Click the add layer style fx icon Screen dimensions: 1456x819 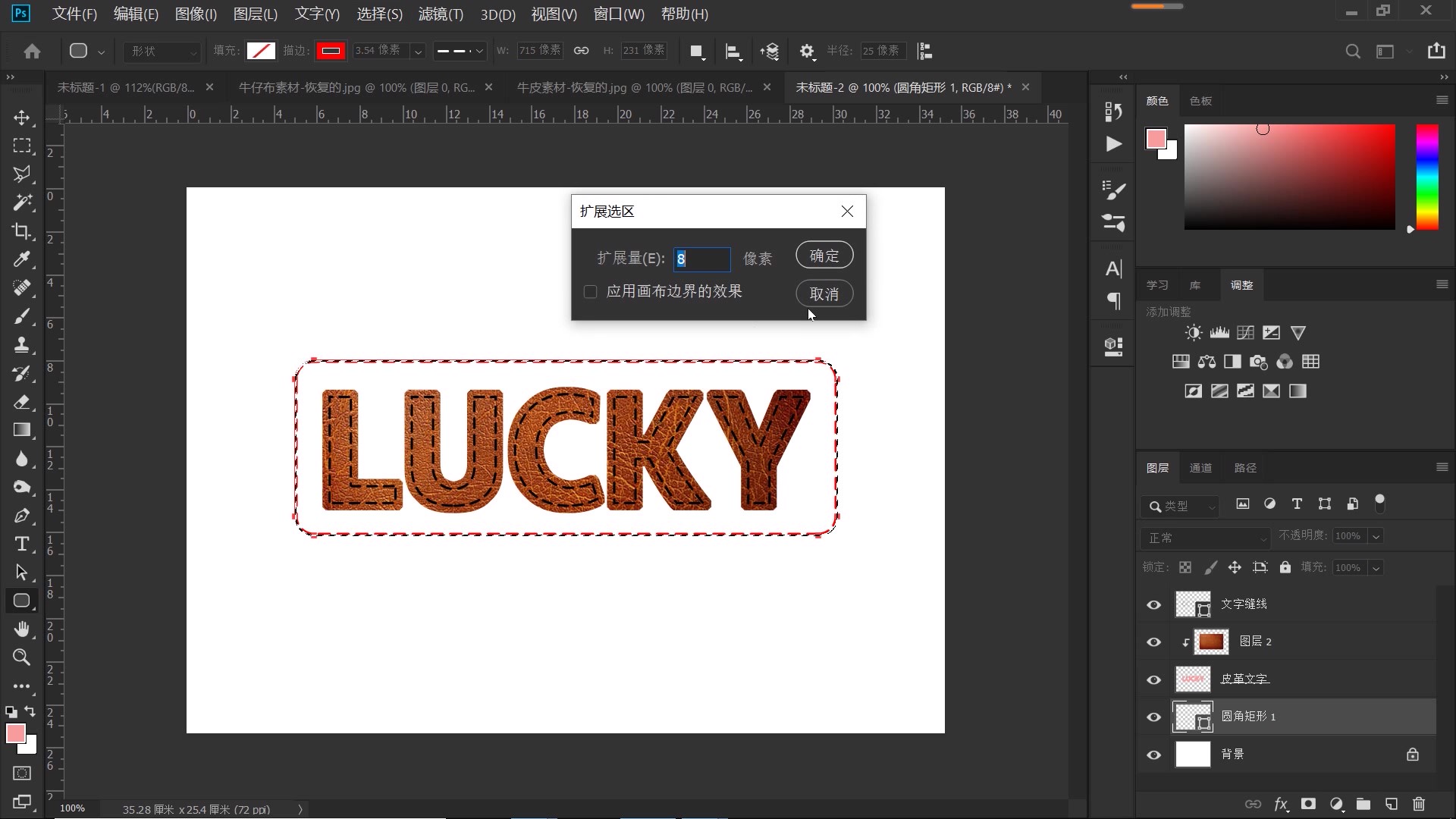[1281, 804]
